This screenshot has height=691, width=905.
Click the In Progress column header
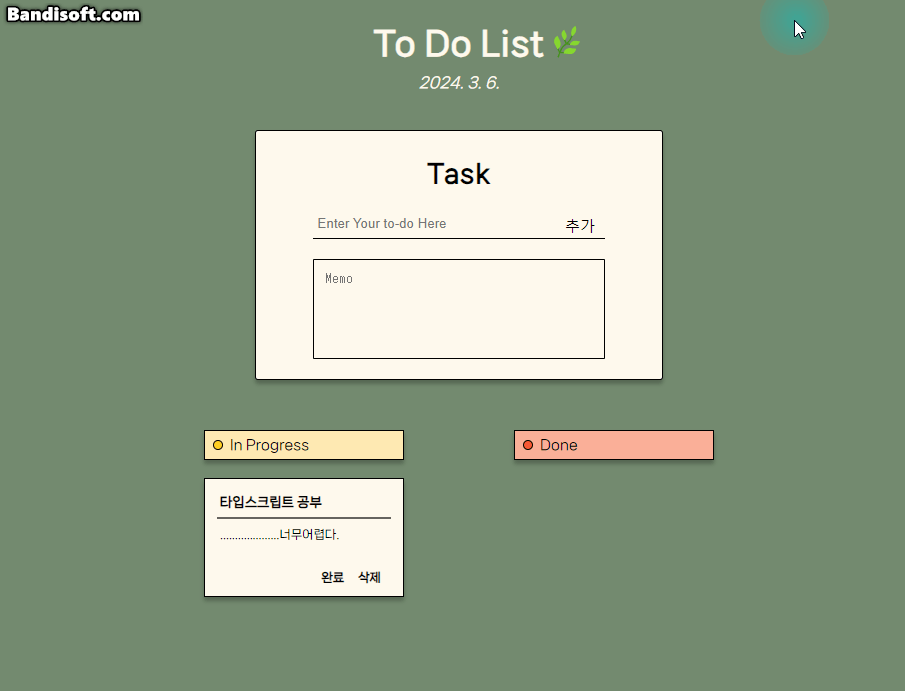(304, 445)
